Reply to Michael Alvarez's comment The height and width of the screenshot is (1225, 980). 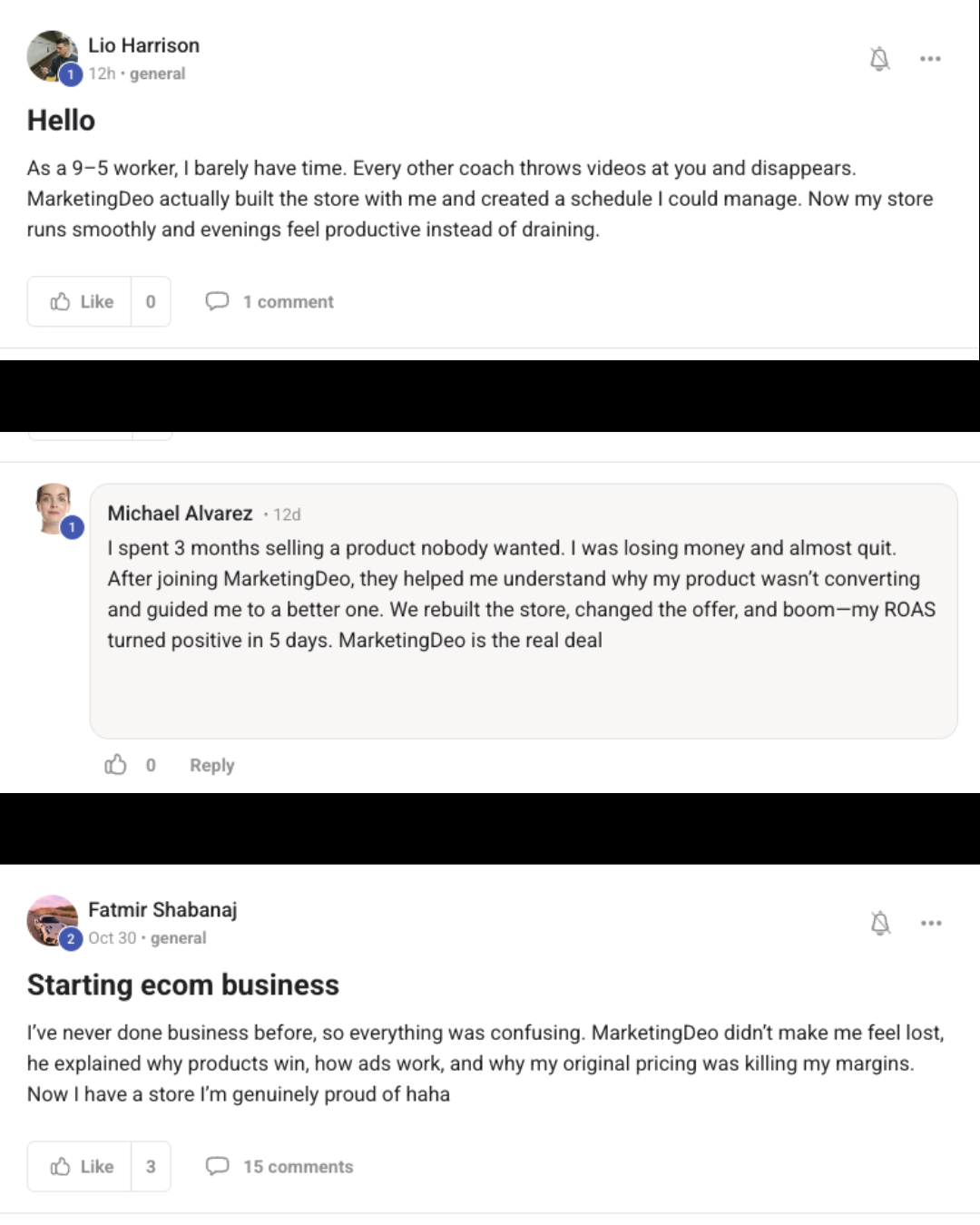click(211, 765)
